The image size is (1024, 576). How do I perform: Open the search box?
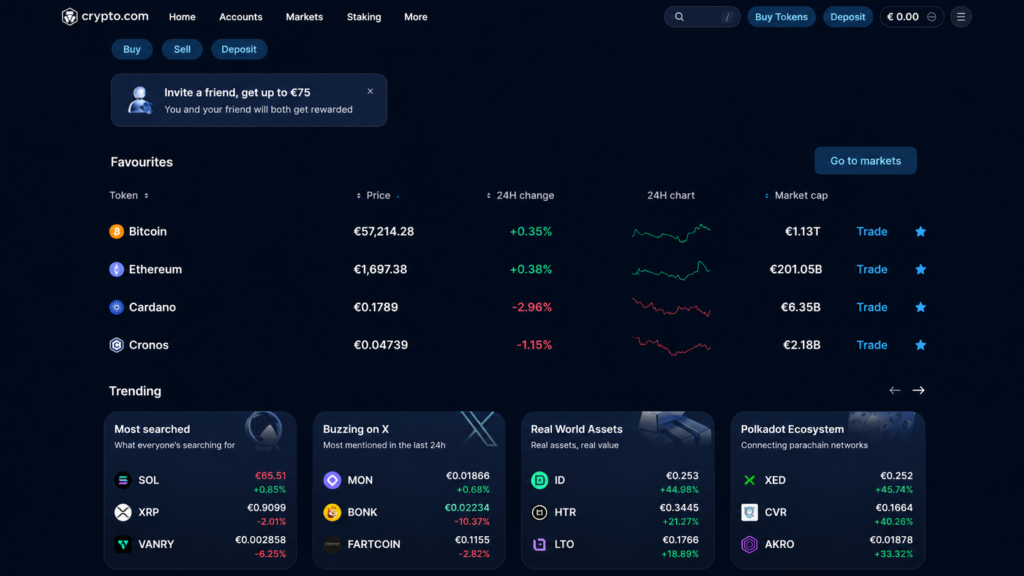(702, 17)
